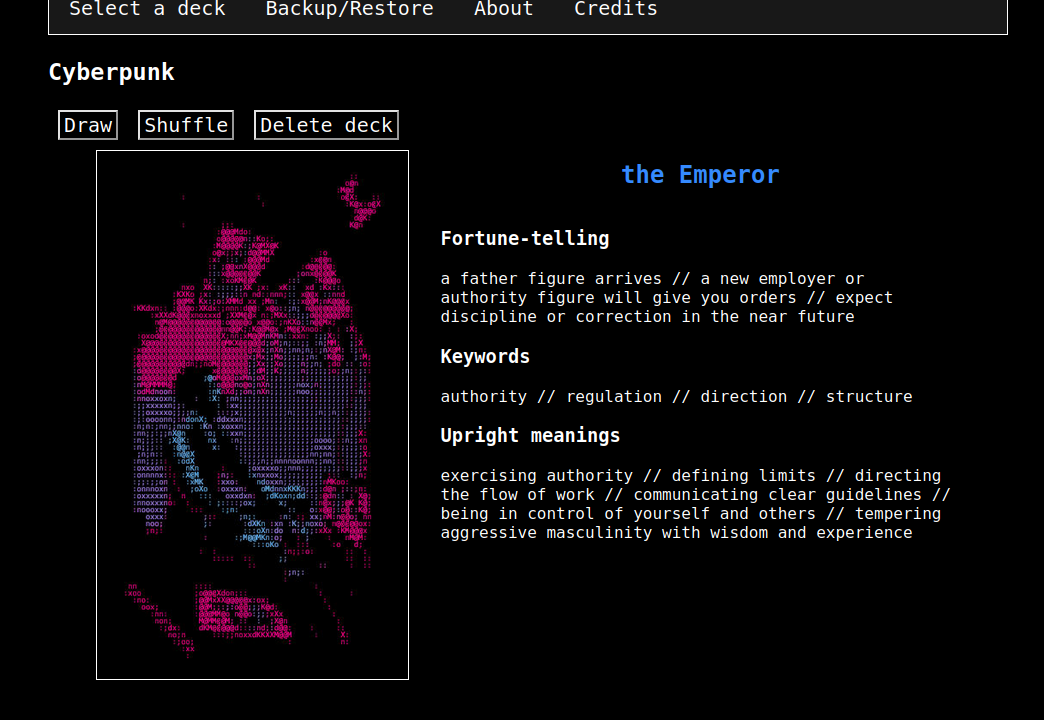Go to the About page
1044x720 pixels.
tap(503, 10)
